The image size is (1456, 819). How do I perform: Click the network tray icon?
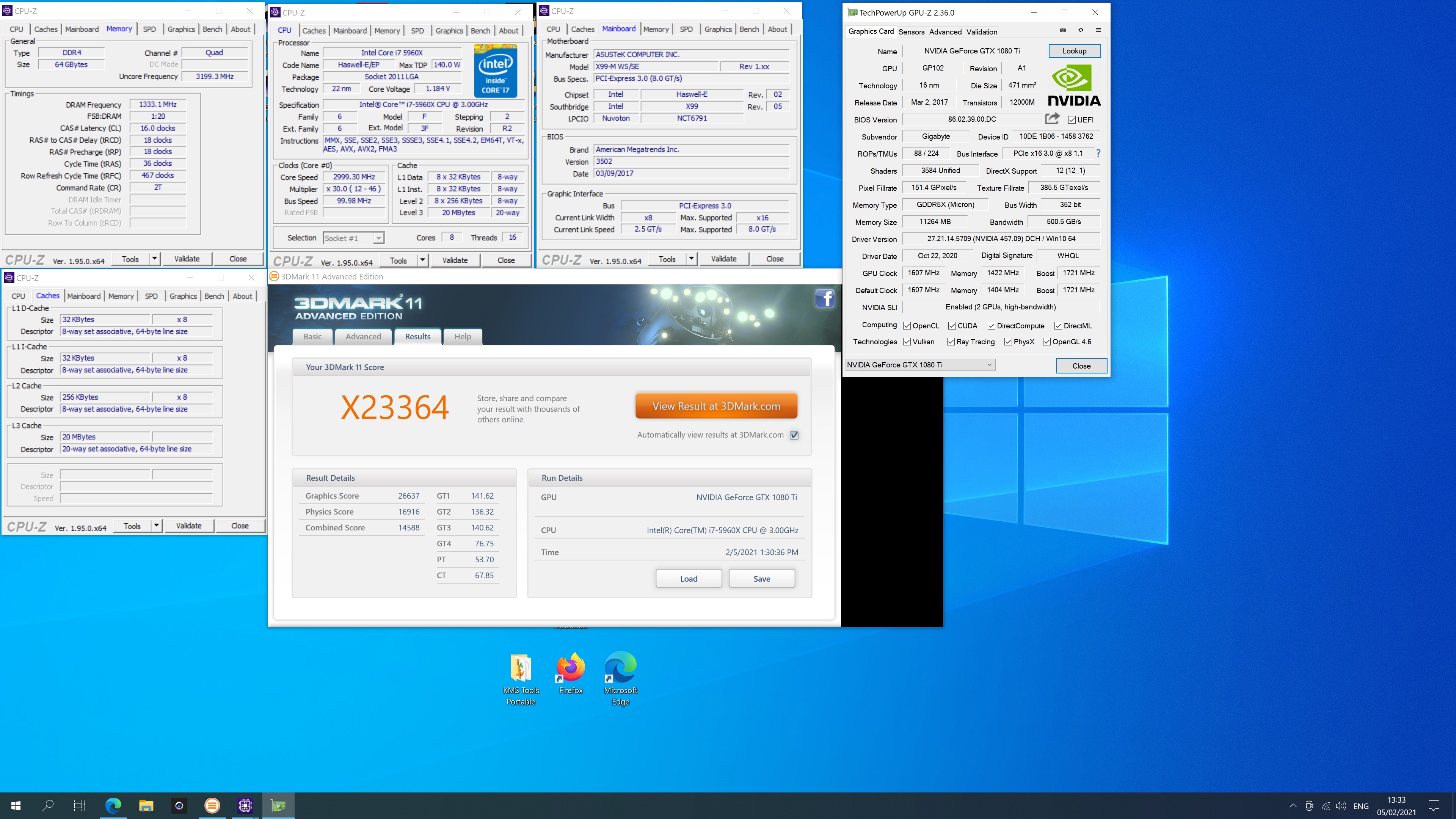tap(1326, 806)
